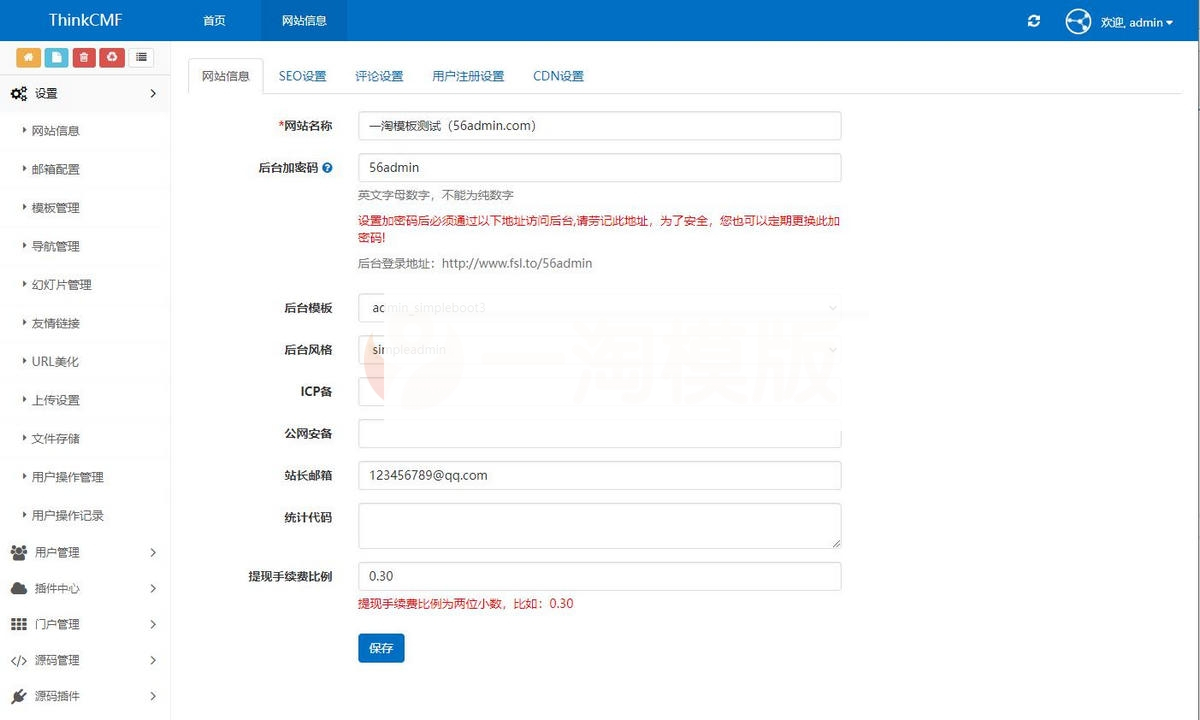This screenshot has width=1200, height=720.
Task: Click the orange home icon
Action: point(28,58)
